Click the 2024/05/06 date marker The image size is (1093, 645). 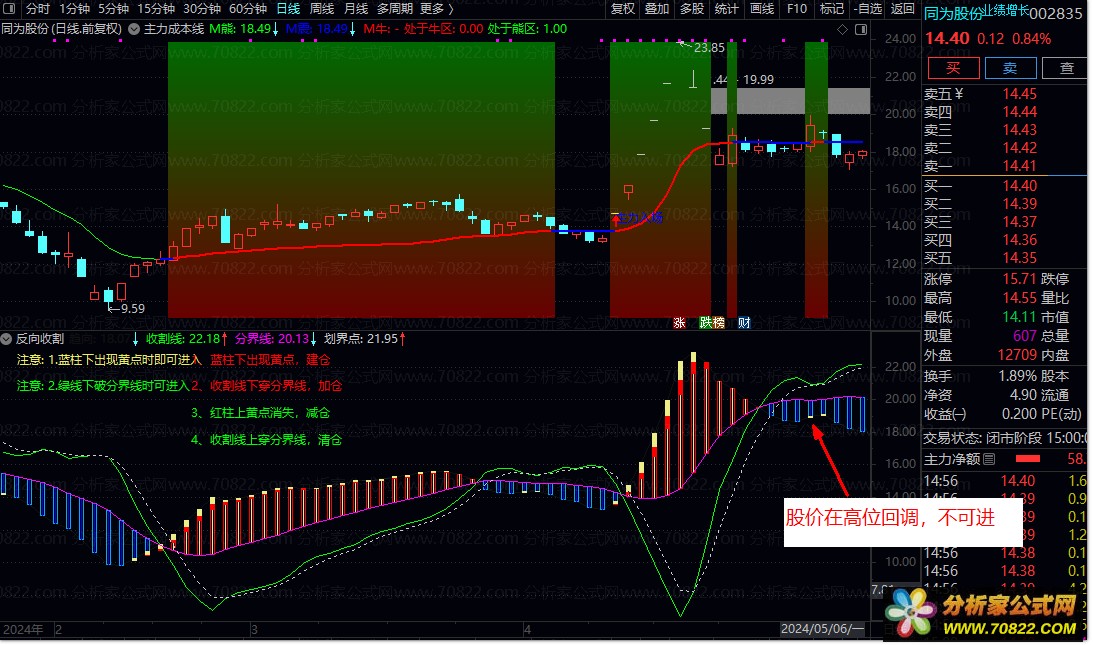coord(822,629)
